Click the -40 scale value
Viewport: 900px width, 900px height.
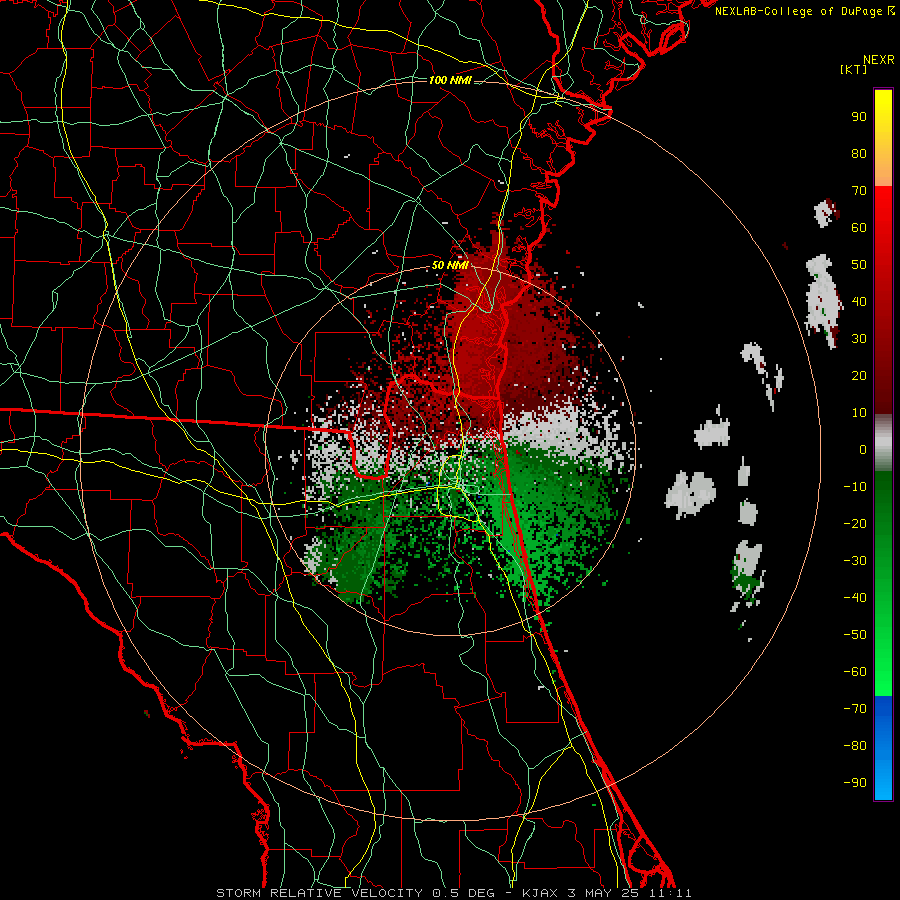855,598
